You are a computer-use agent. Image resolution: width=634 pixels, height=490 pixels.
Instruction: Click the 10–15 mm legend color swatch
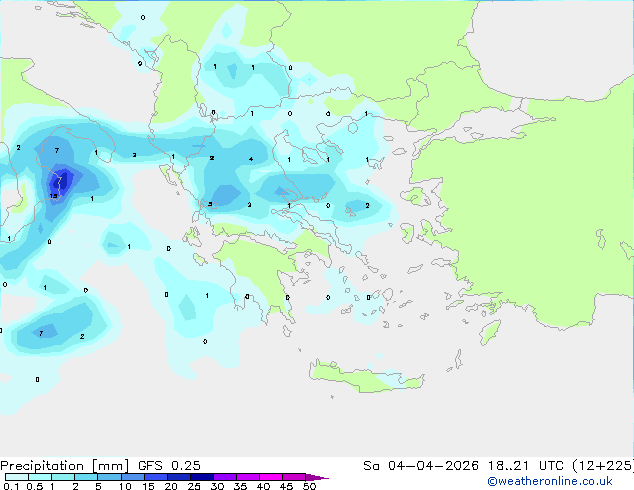(x=132, y=477)
